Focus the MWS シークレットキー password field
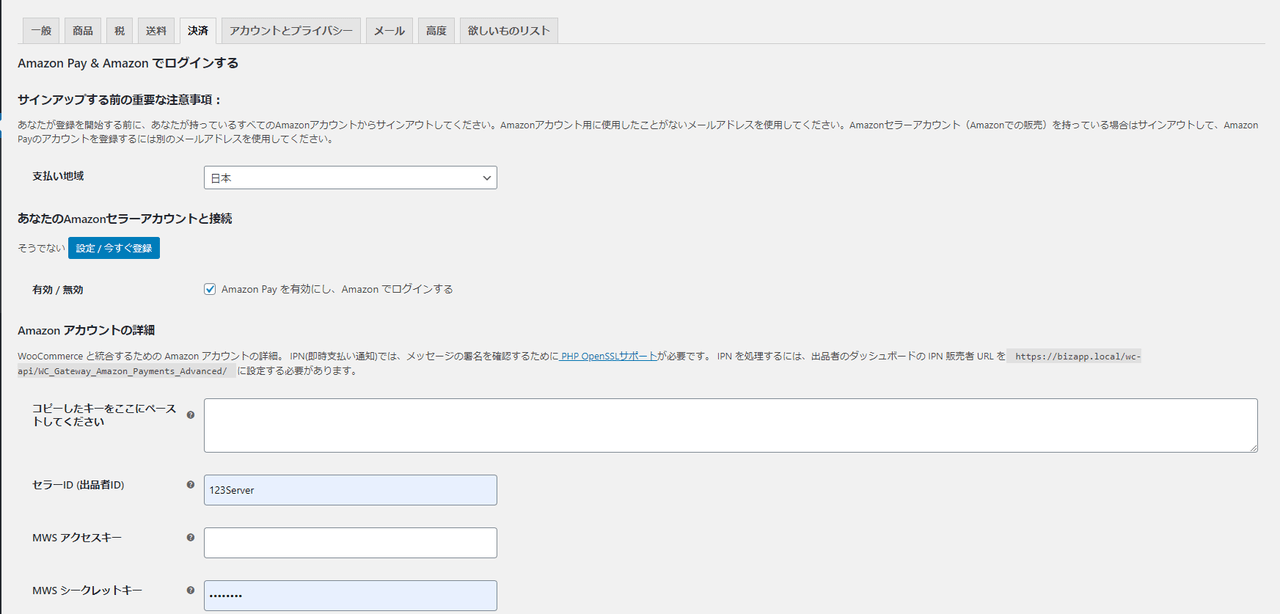This screenshot has width=1280, height=614. point(350,596)
